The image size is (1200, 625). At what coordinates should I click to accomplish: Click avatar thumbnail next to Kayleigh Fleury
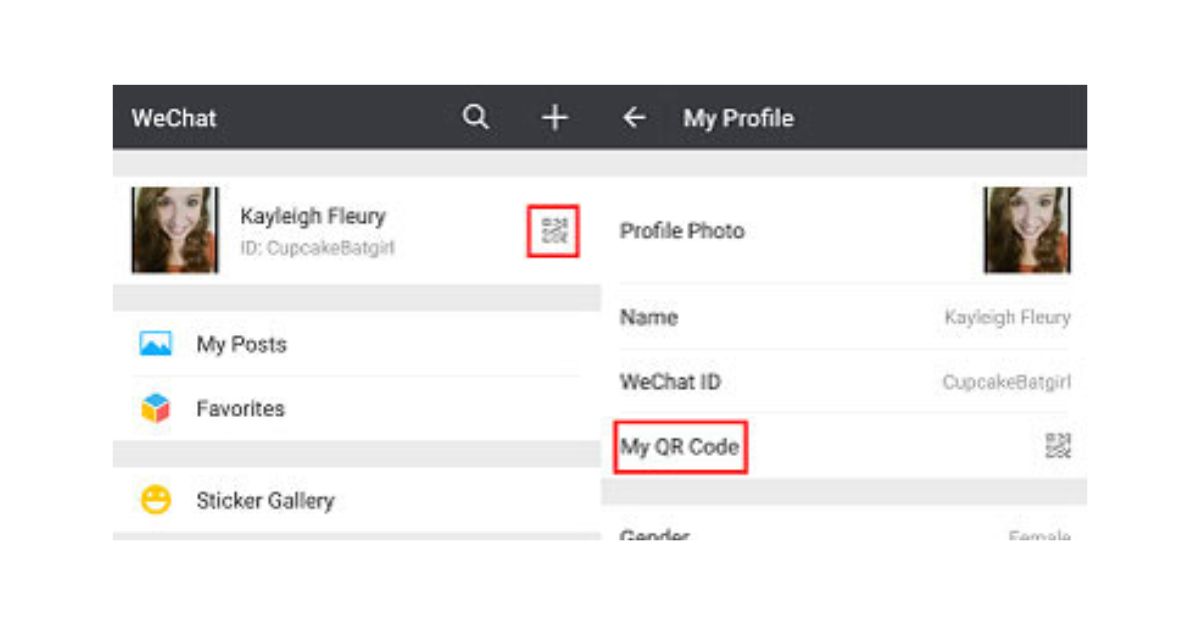(175, 230)
